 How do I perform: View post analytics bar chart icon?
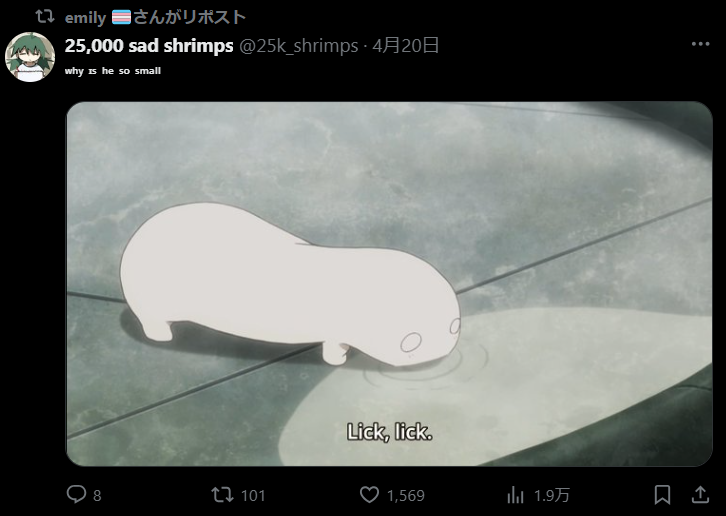(x=515, y=495)
